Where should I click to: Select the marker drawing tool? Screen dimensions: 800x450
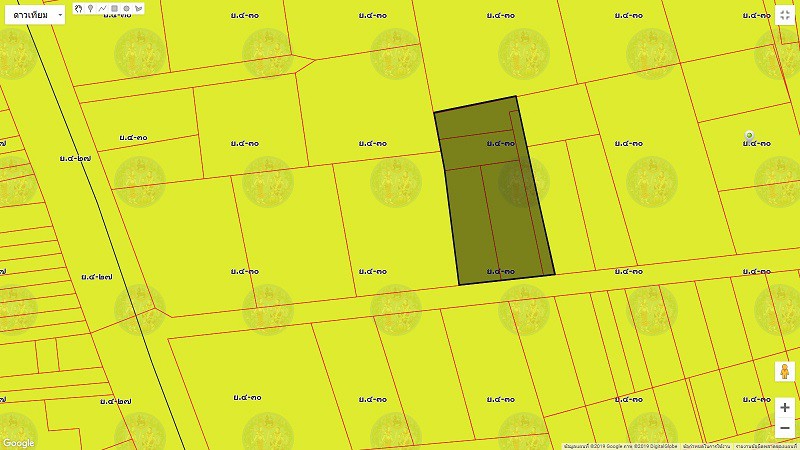point(90,9)
